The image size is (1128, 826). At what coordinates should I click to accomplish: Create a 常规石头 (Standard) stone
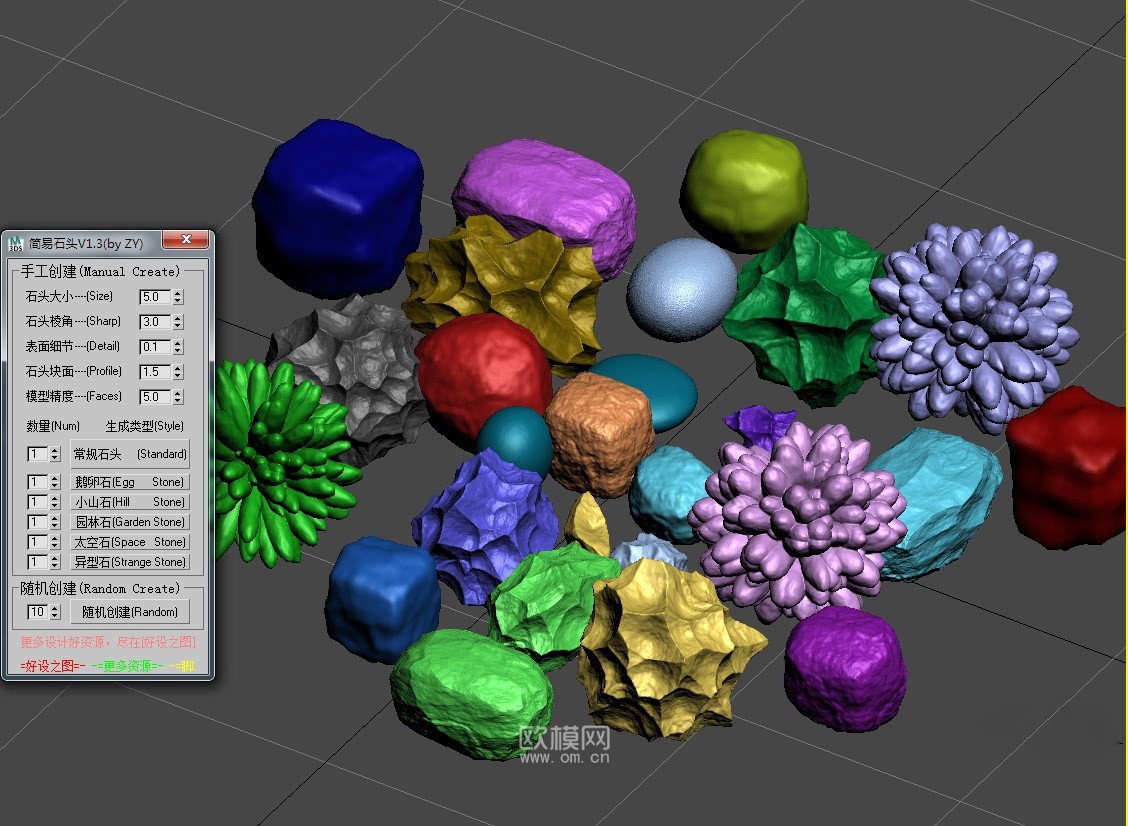[129, 454]
